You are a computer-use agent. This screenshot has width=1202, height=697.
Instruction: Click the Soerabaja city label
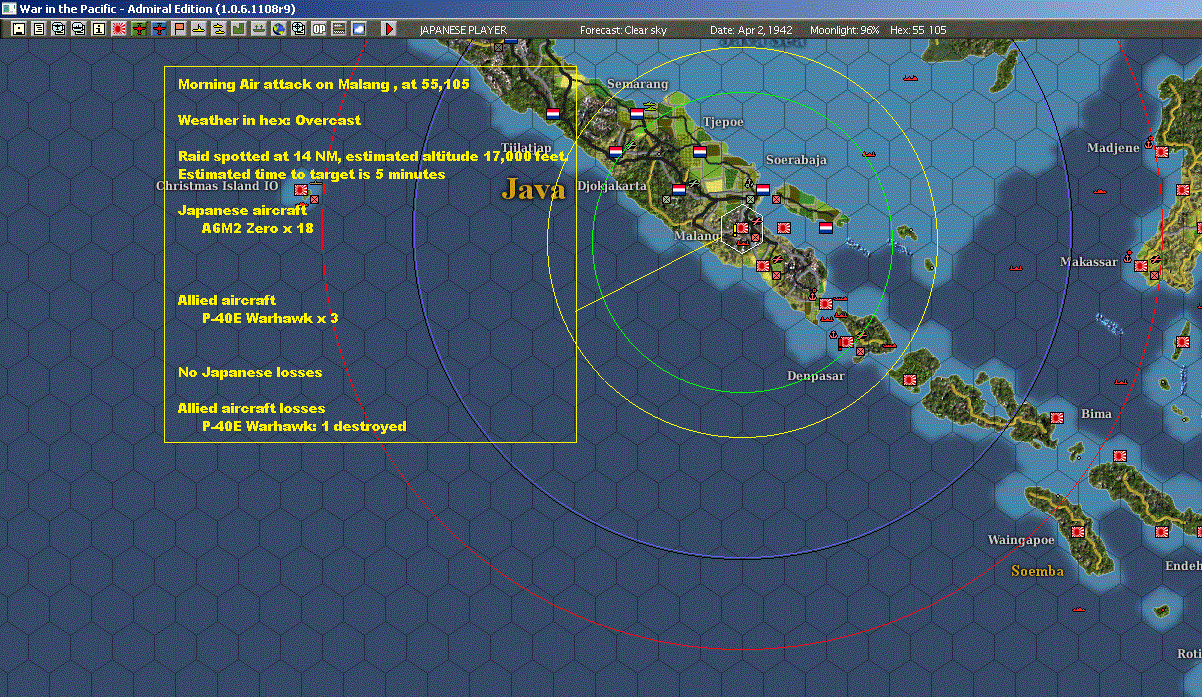tap(797, 159)
